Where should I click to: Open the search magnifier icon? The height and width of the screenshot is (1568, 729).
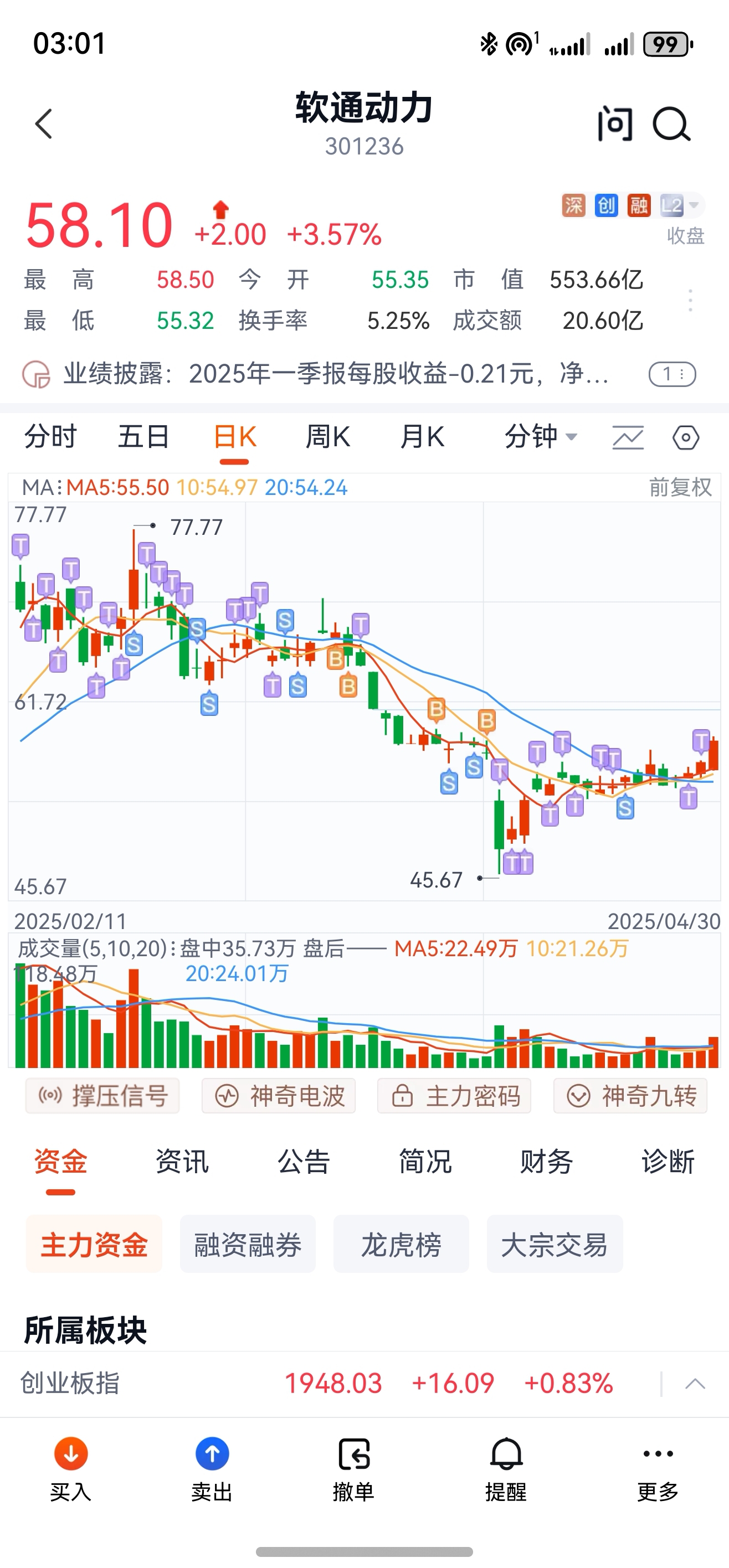[671, 124]
